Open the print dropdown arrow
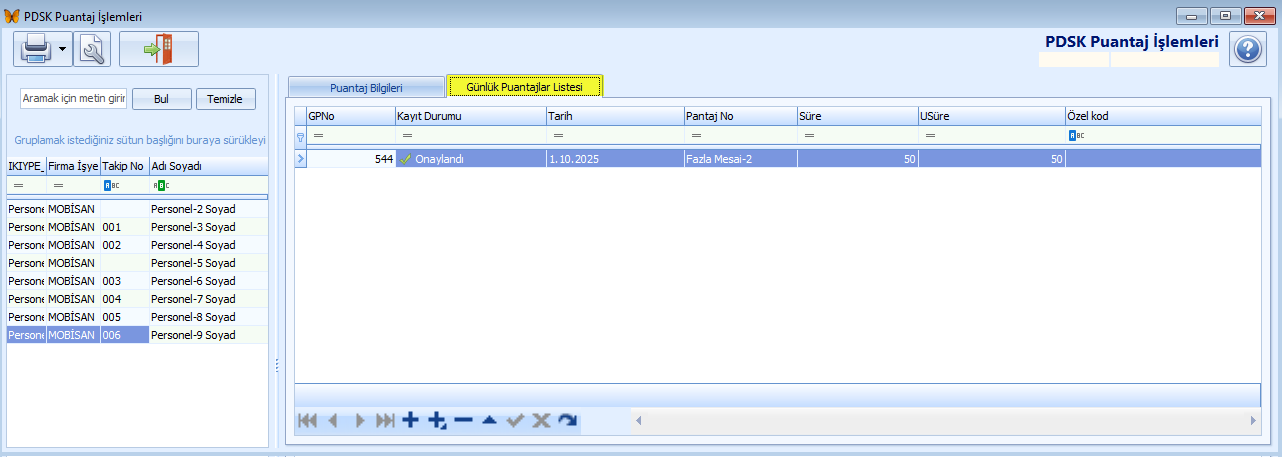The image size is (1282, 457). point(62,49)
